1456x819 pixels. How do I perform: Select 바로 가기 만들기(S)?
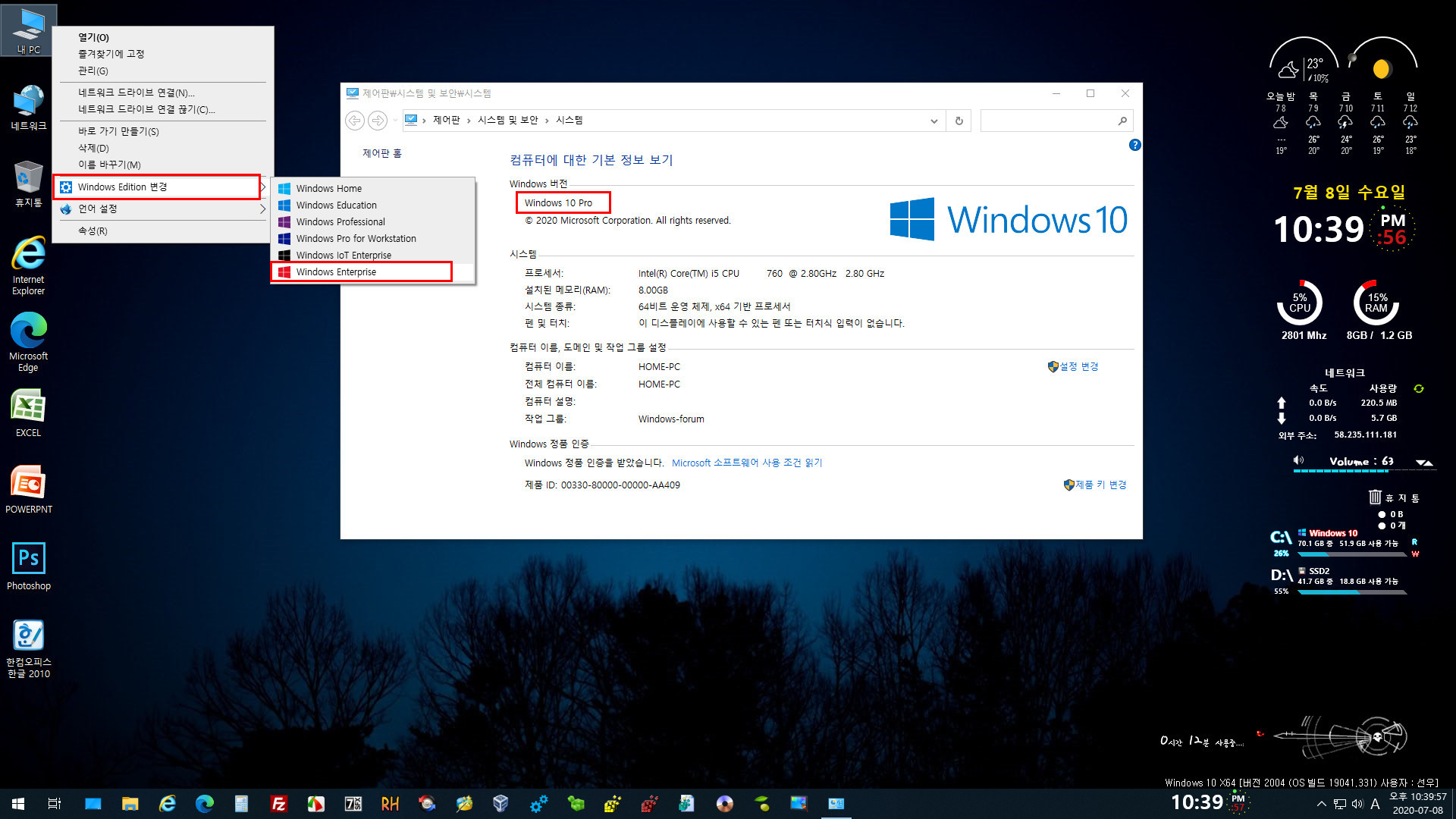(x=163, y=131)
